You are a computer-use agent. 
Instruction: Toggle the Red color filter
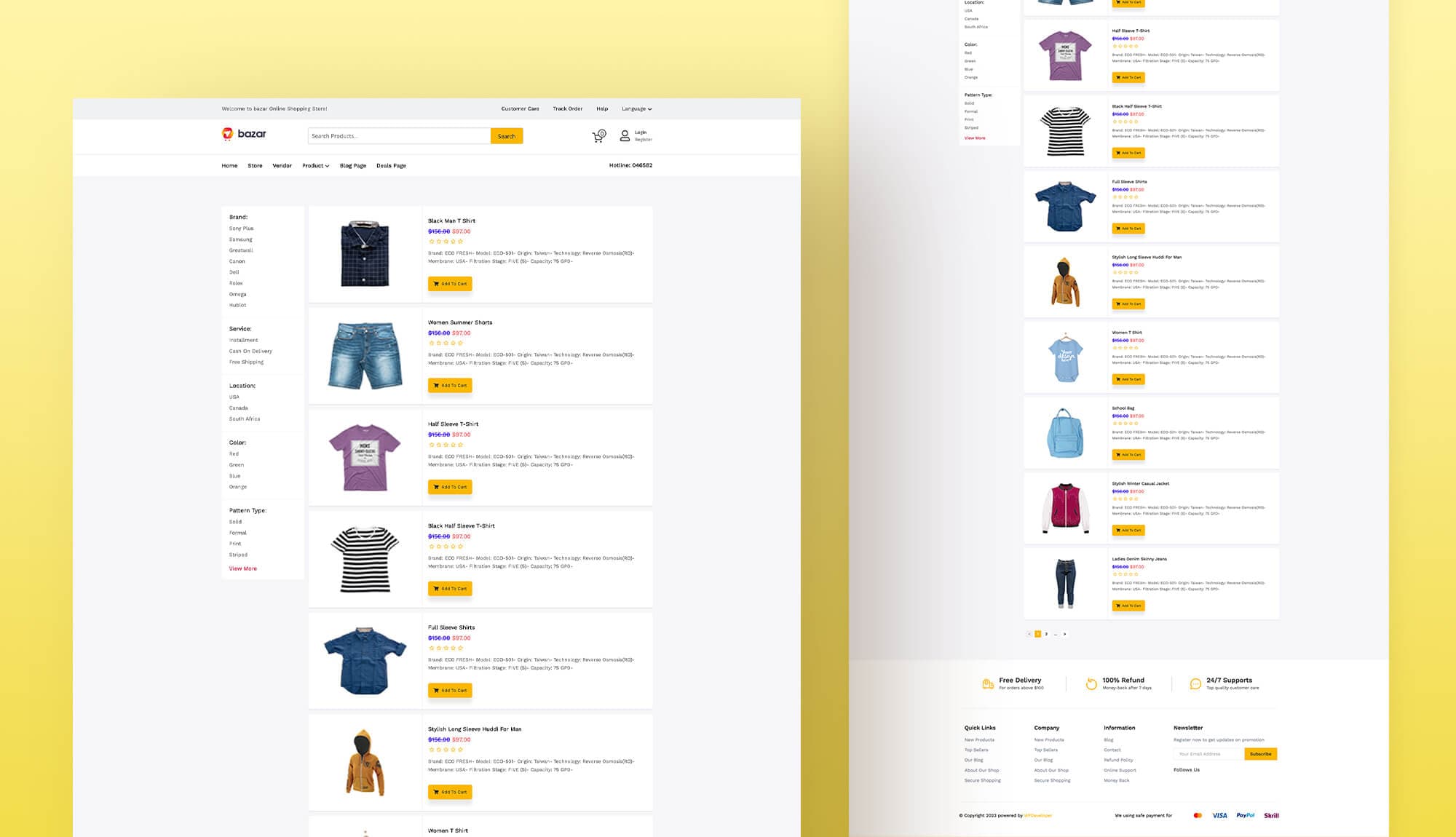point(234,453)
